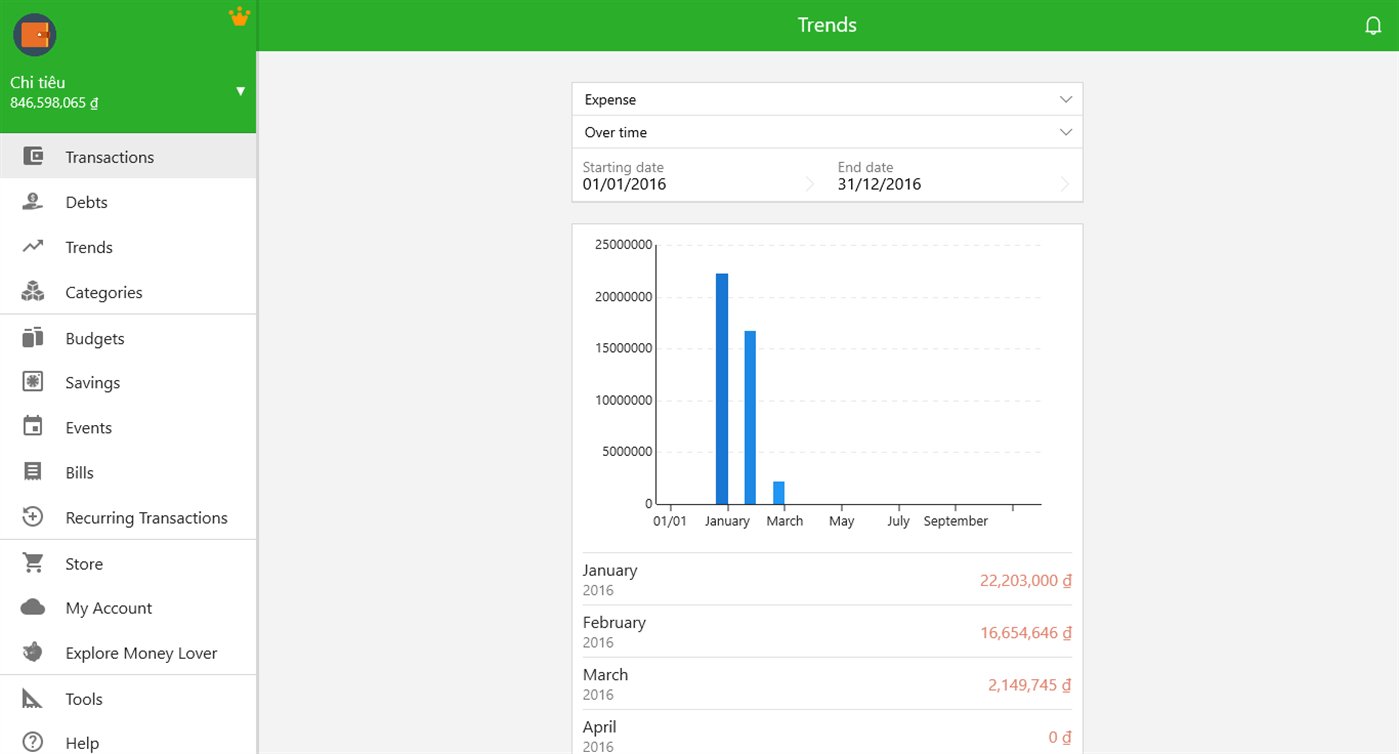This screenshot has width=1399, height=754.
Task: Click the premium crown icon
Action: (239, 16)
